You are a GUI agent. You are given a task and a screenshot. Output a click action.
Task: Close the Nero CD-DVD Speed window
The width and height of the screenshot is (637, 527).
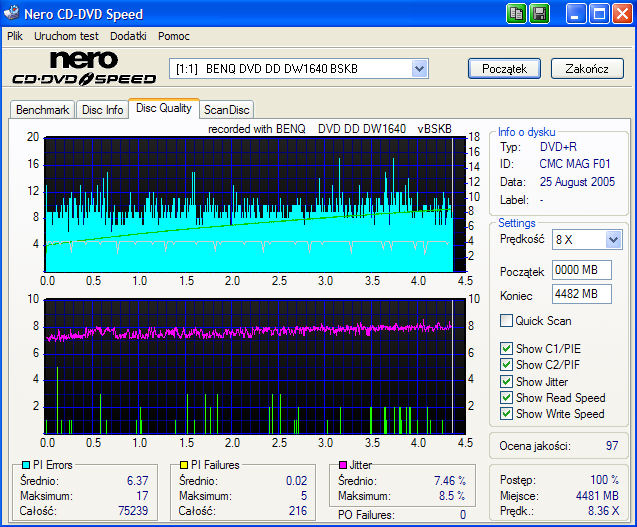click(x=622, y=14)
